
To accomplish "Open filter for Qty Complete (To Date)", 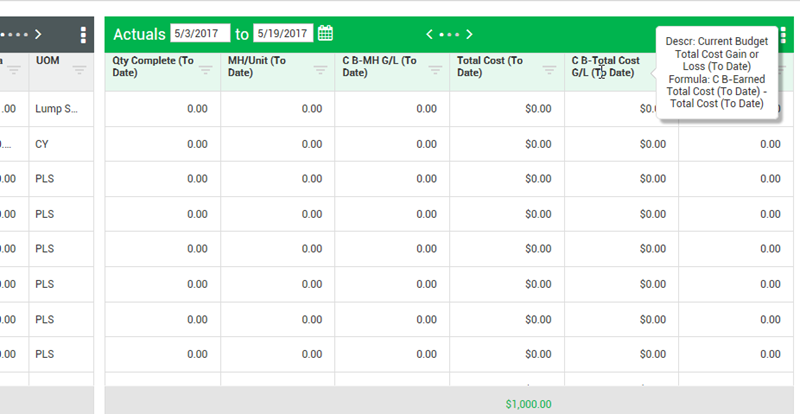I will [x=205, y=70].
